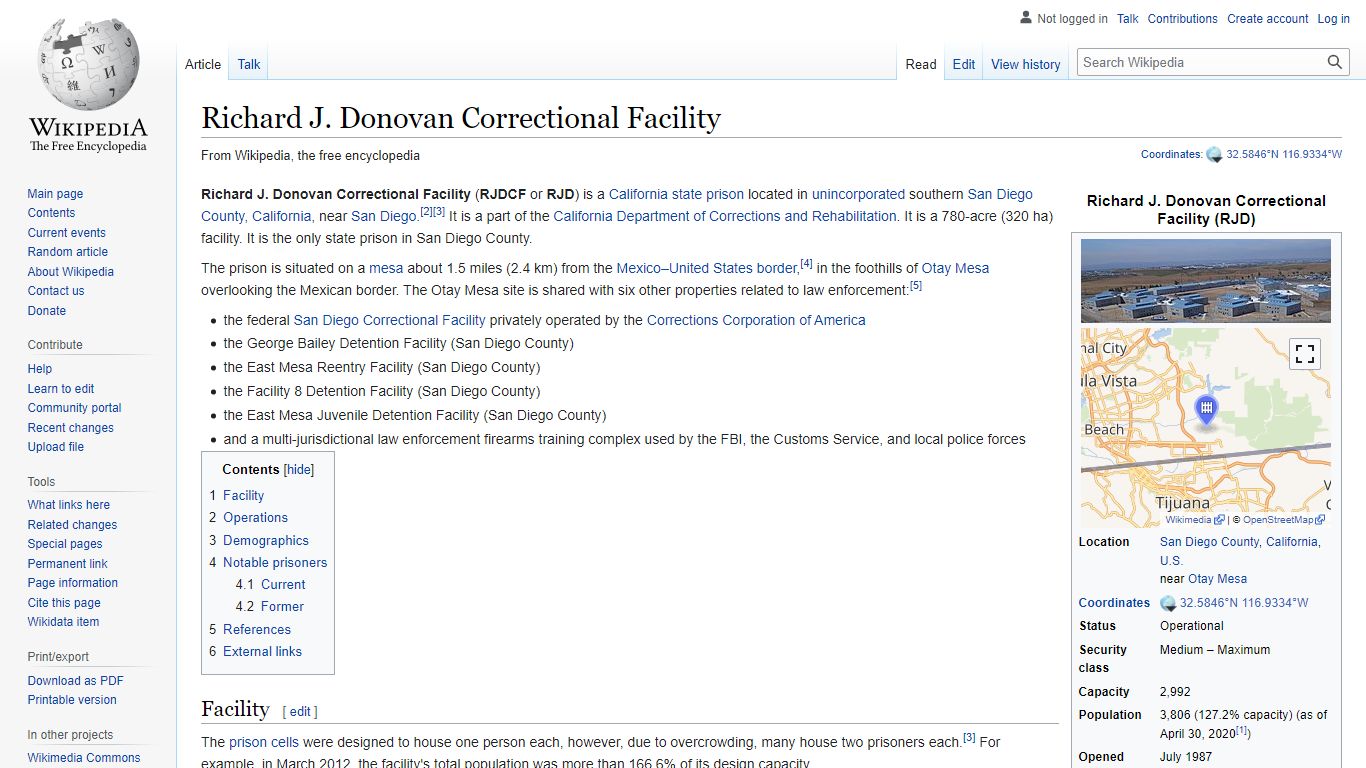1366x768 pixels.
Task: Open Recent changes in sidebar
Action: coord(71,428)
